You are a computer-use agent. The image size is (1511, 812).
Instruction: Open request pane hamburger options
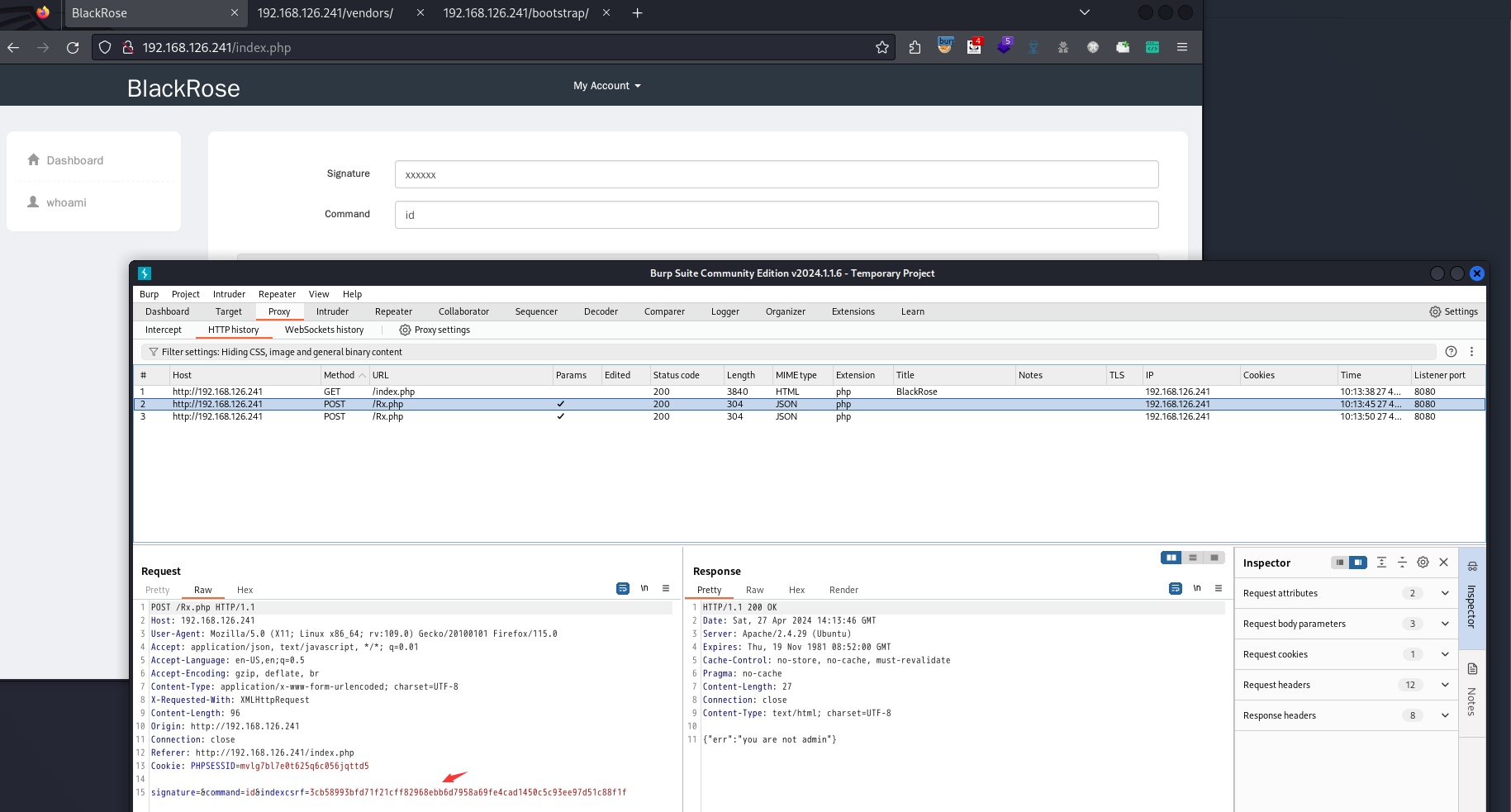[666, 588]
